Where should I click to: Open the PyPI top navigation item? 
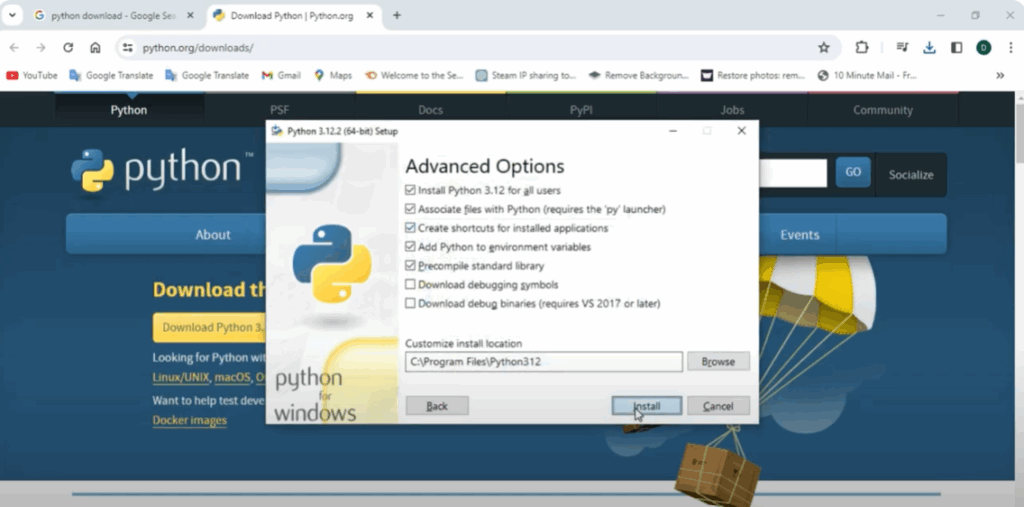(x=581, y=110)
